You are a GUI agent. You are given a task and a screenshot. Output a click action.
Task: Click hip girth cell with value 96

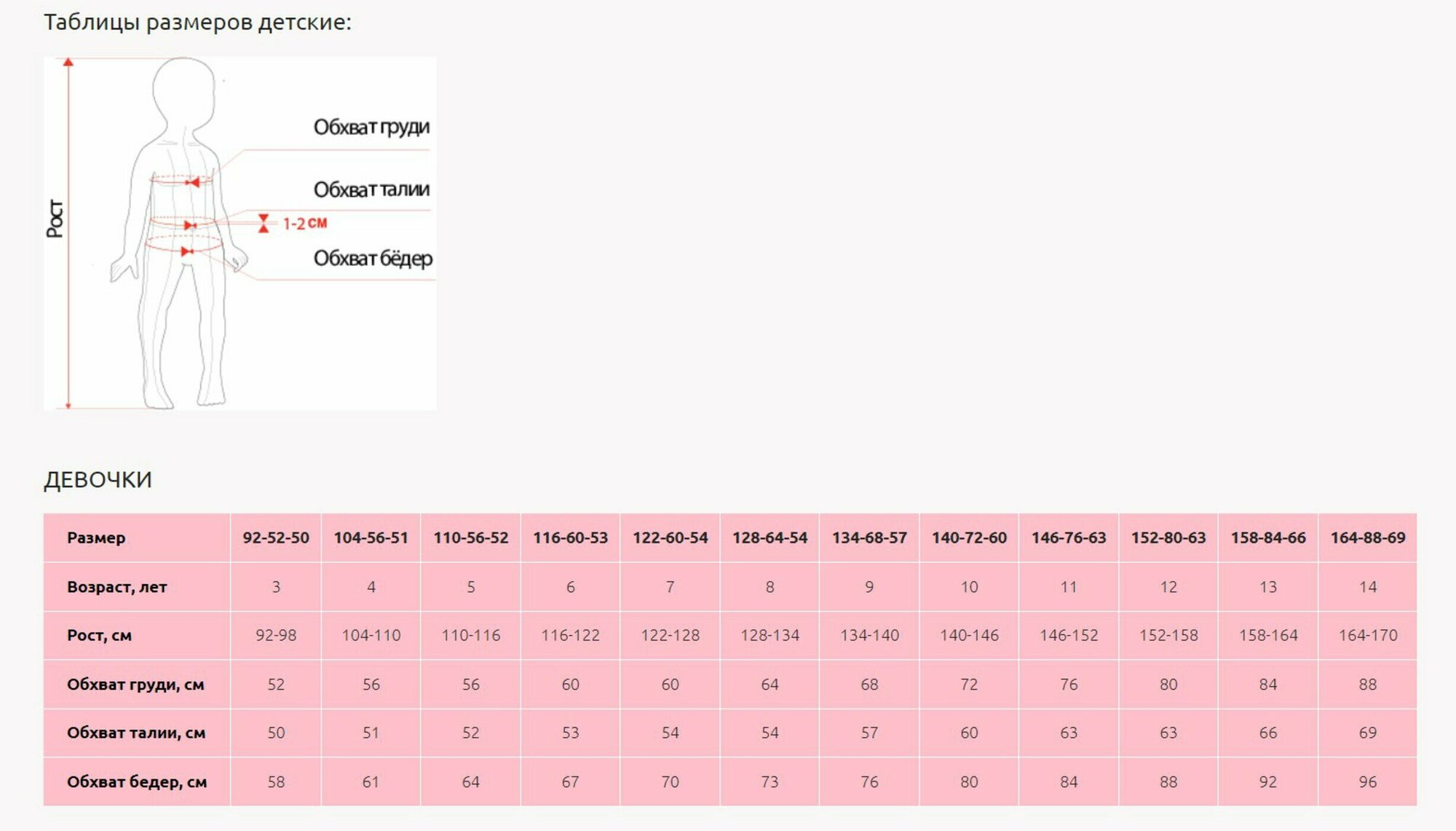[1367, 782]
